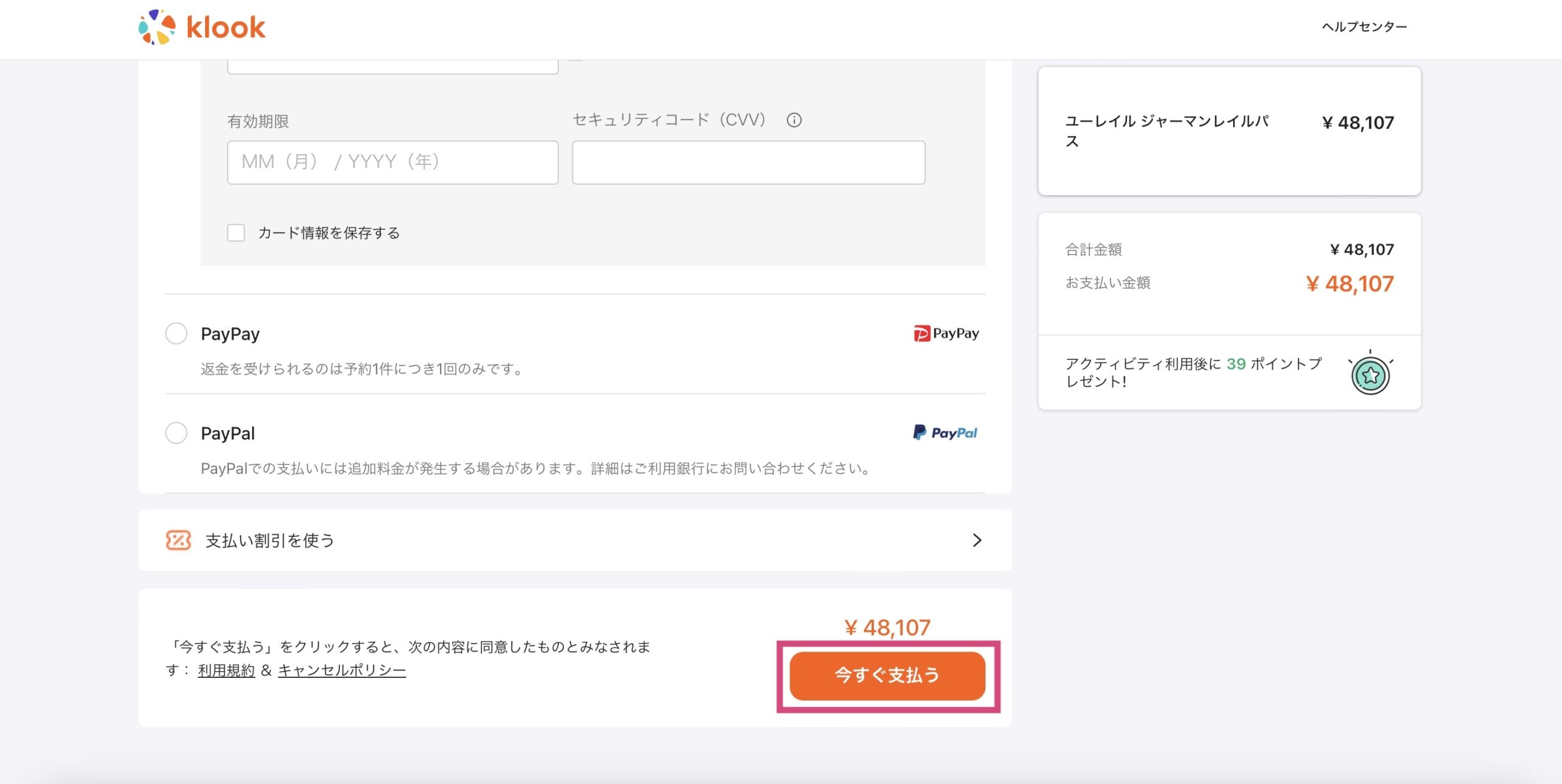Open the Klook logo home link
The height and width of the screenshot is (784, 1562).
[202, 27]
